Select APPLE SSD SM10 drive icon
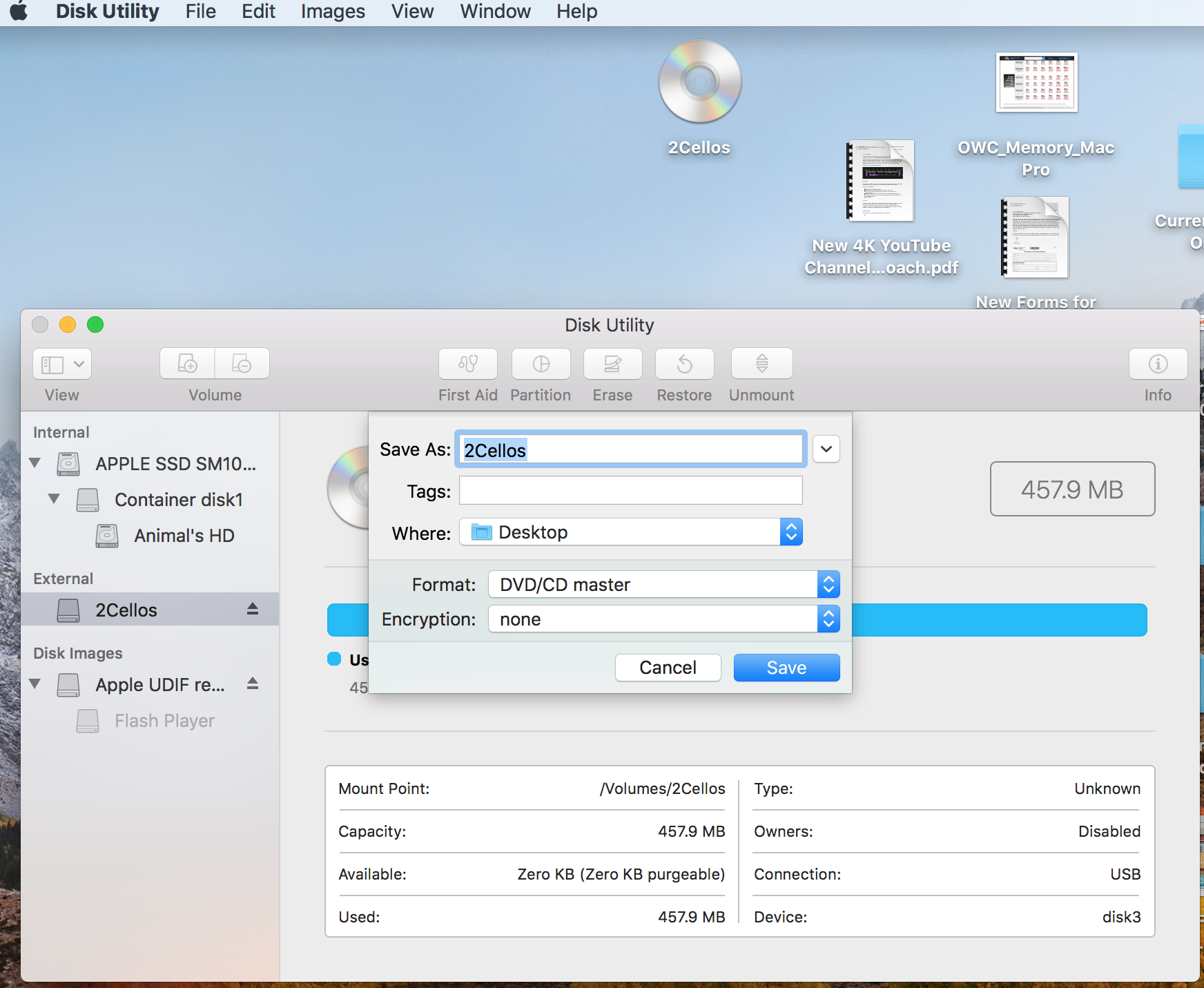Viewport: 1204px width, 988px height. click(68, 464)
